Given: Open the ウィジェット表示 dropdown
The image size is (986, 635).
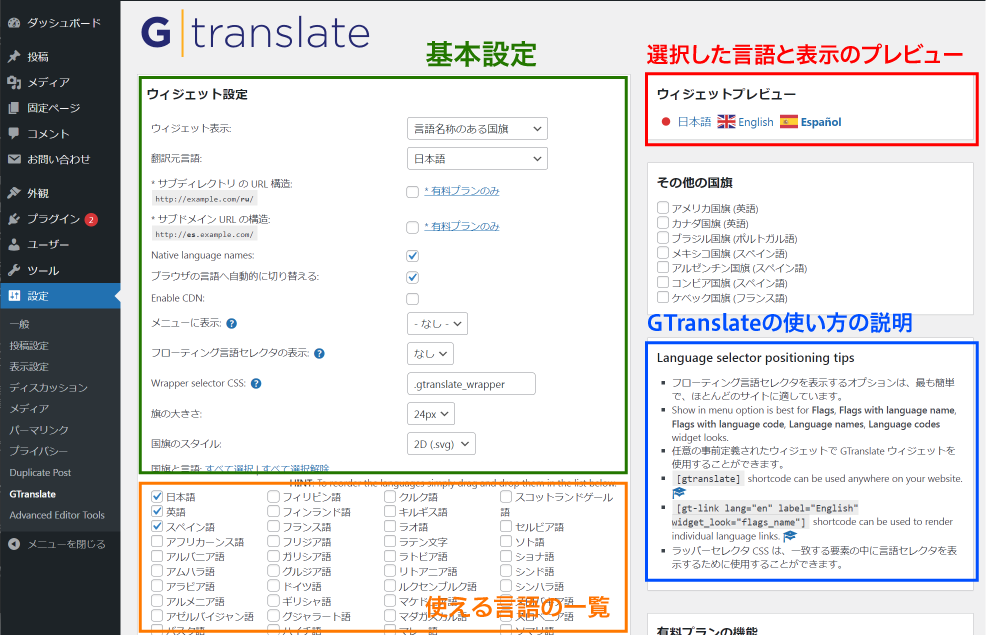Looking at the screenshot, I should tap(477, 129).
